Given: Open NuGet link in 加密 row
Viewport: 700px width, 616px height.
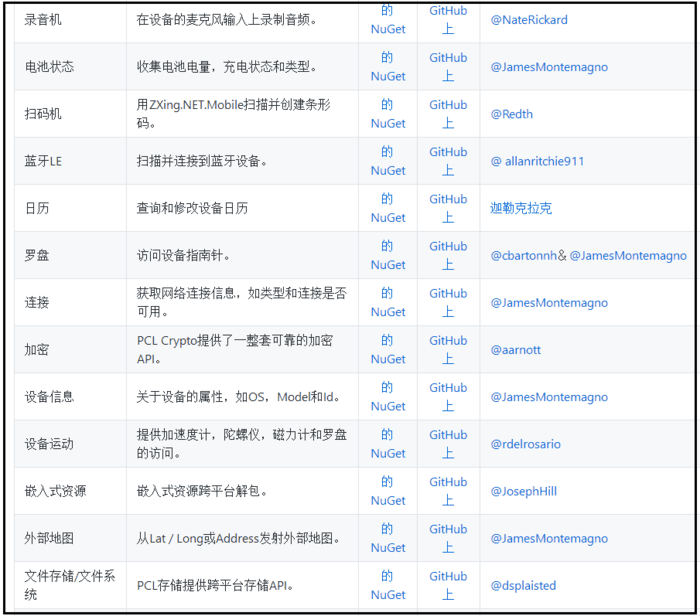Looking at the screenshot, I should coord(388,350).
